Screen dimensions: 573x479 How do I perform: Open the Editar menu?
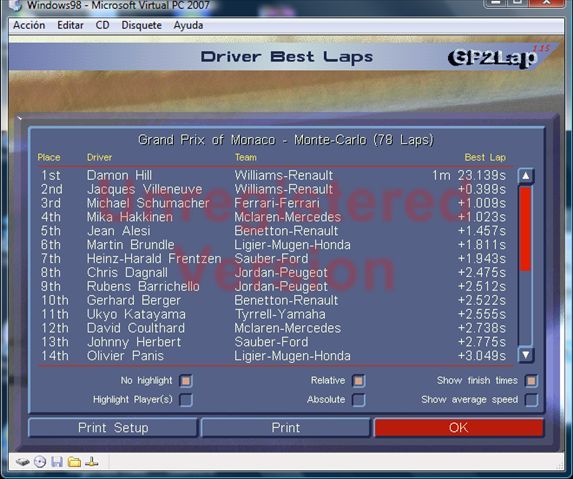71,25
